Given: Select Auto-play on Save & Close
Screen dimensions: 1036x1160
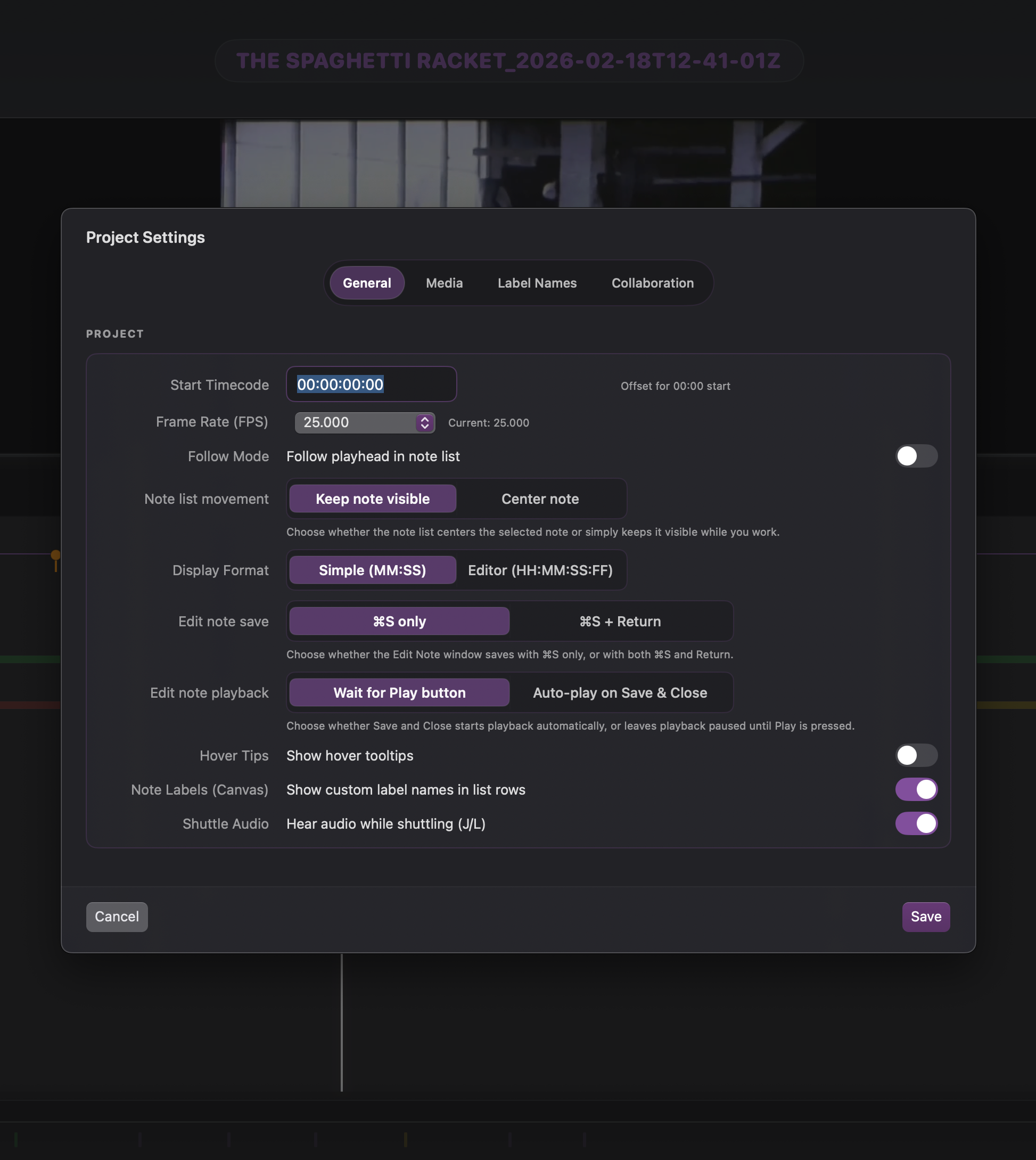Looking at the screenshot, I should coord(620,692).
